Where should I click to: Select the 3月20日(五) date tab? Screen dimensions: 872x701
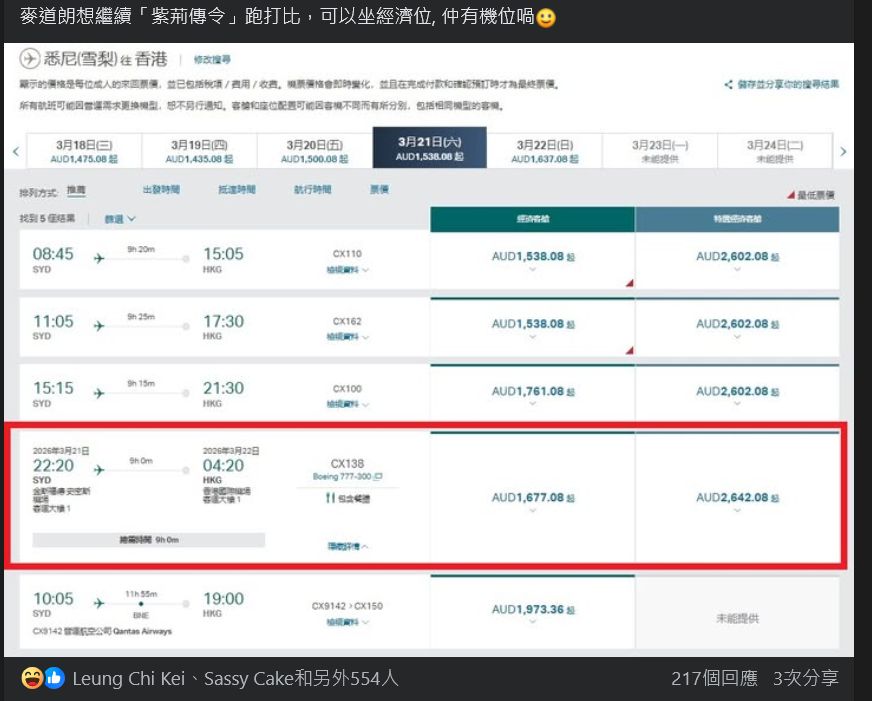(315, 150)
